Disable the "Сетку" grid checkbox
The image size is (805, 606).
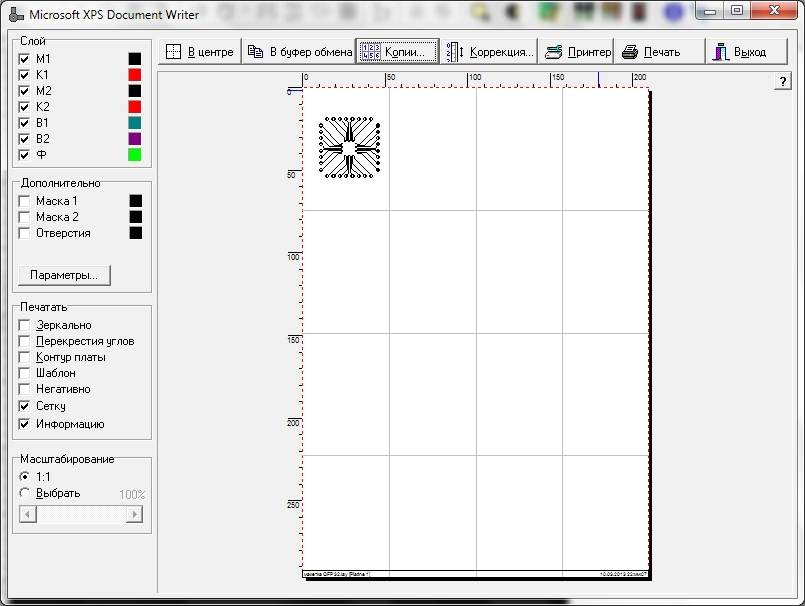click(25, 407)
